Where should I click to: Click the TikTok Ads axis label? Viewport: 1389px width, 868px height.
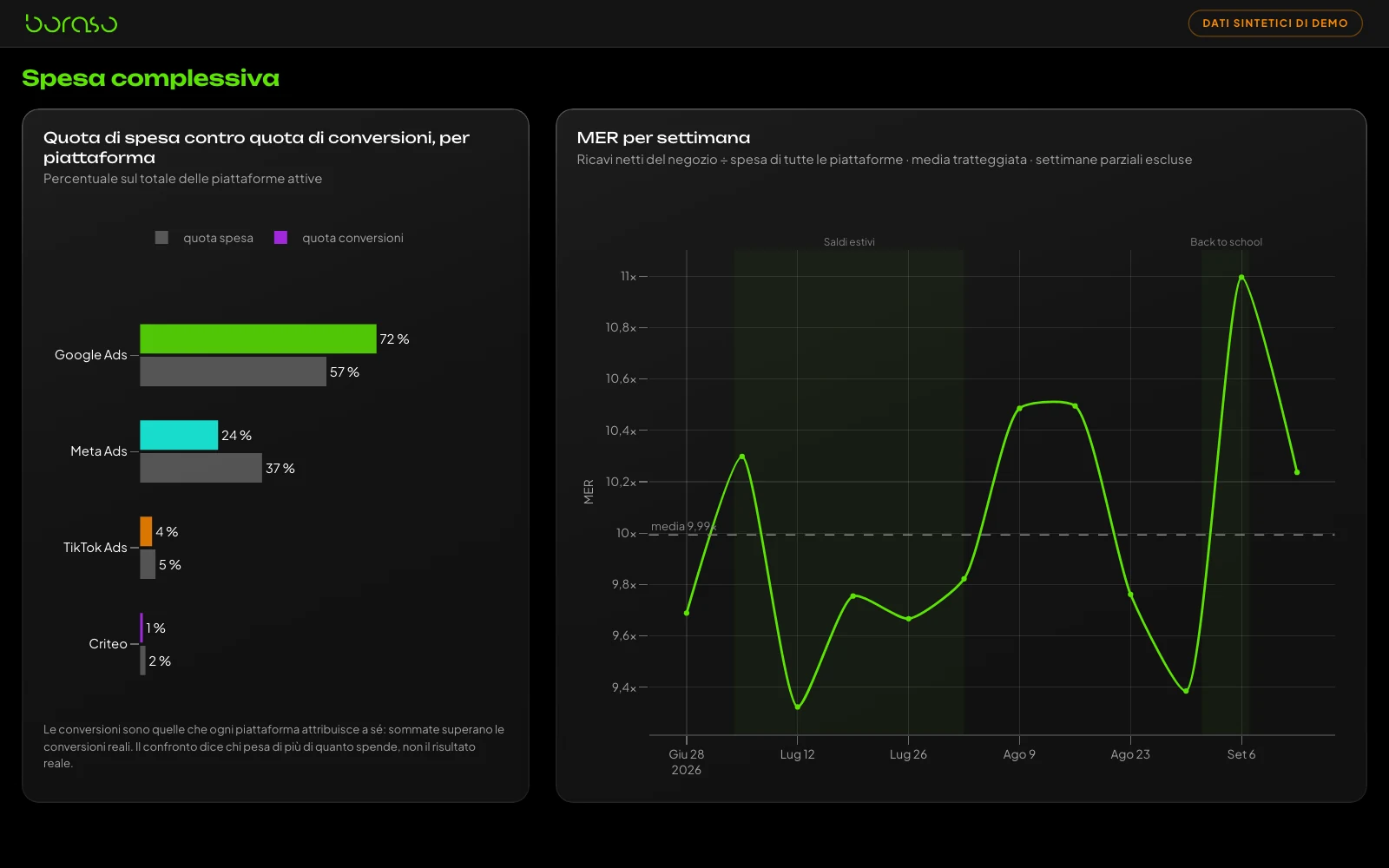(95, 548)
